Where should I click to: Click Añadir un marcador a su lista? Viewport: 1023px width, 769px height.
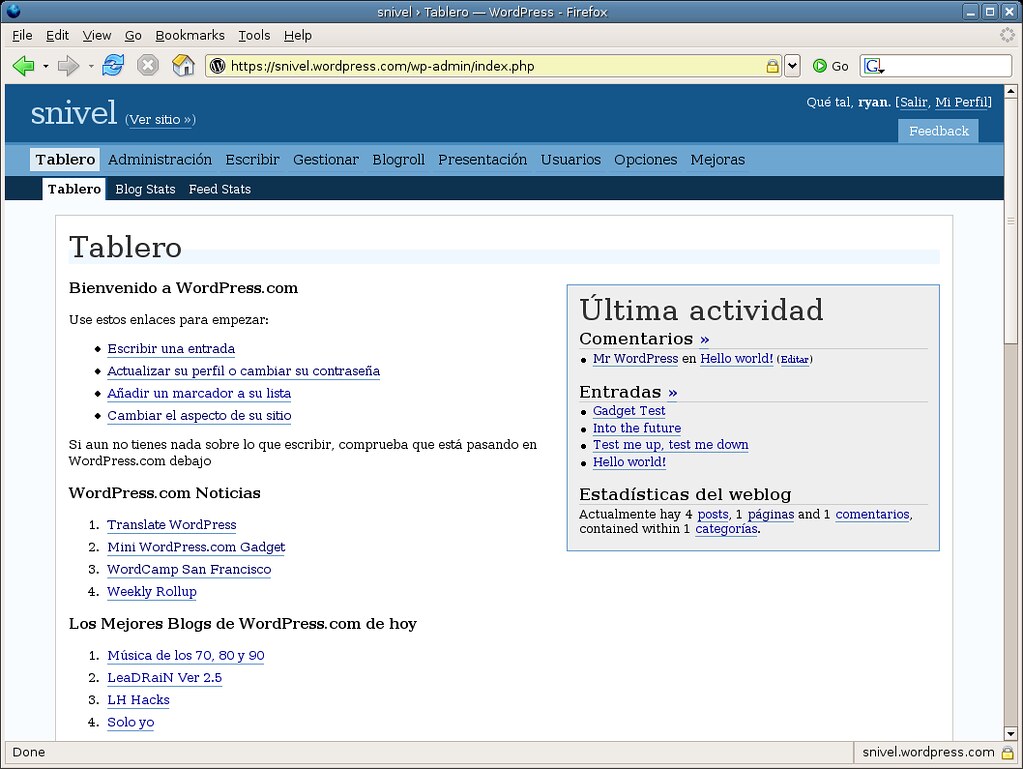pyautogui.click(x=199, y=393)
